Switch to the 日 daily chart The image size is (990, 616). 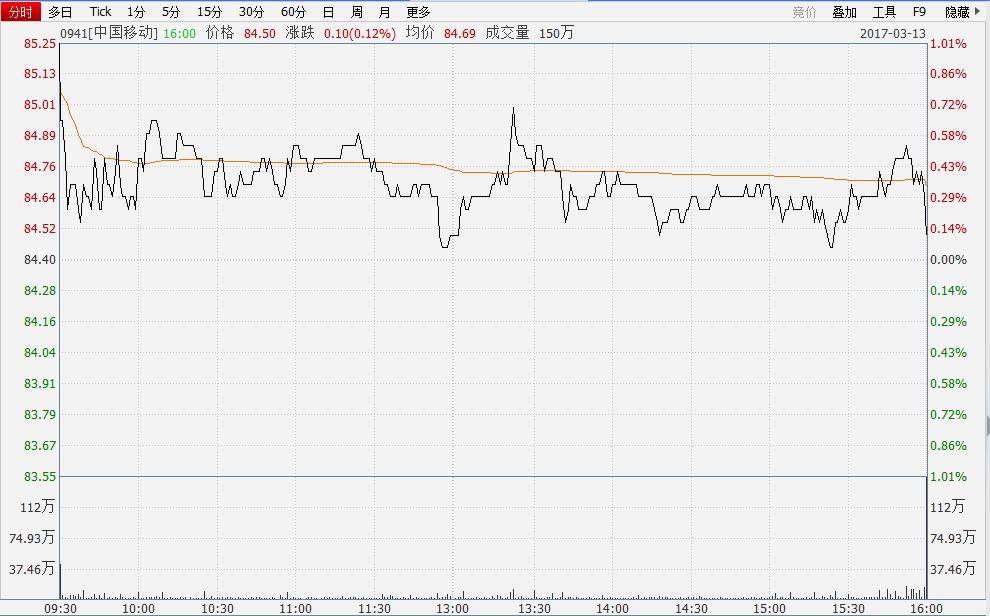(328, 11)
